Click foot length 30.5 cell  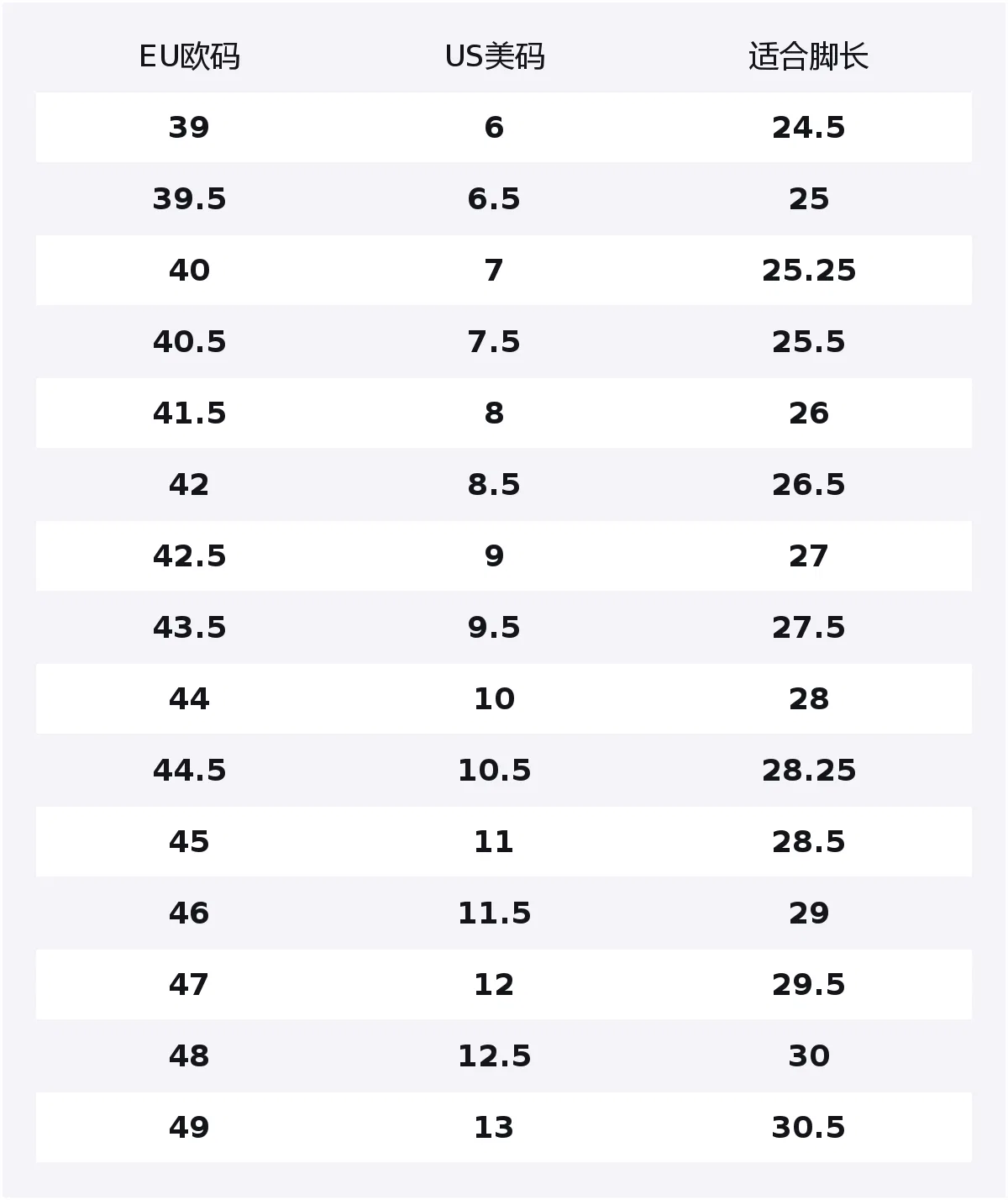click(x=808, y=1128)
